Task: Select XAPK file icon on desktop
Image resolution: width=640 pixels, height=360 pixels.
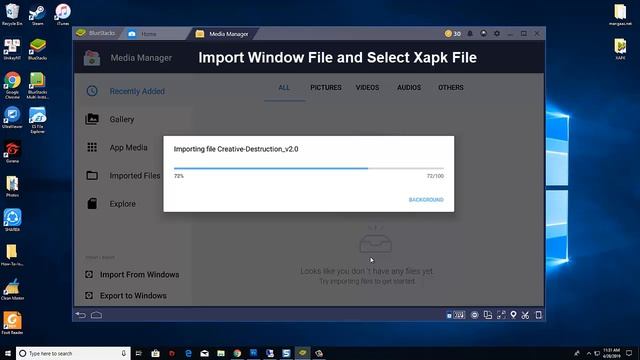Action: click(x=620, y=49)
